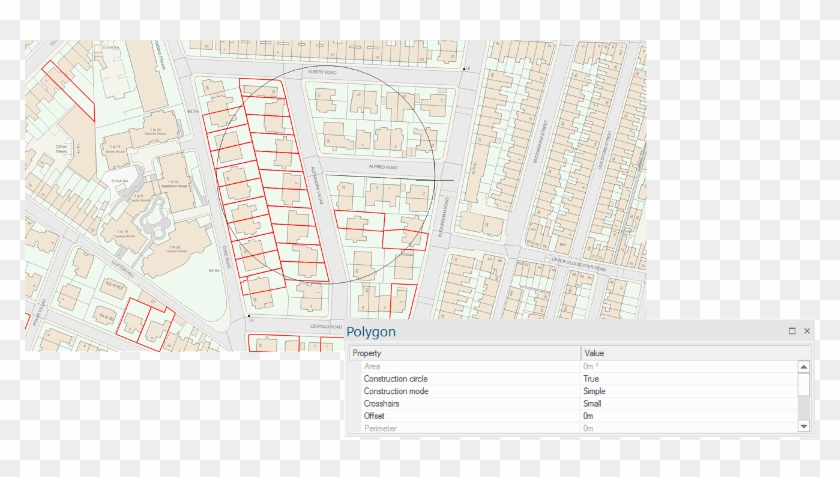
Task: Open the Construction mode Simple value
Action: (593, 391)
